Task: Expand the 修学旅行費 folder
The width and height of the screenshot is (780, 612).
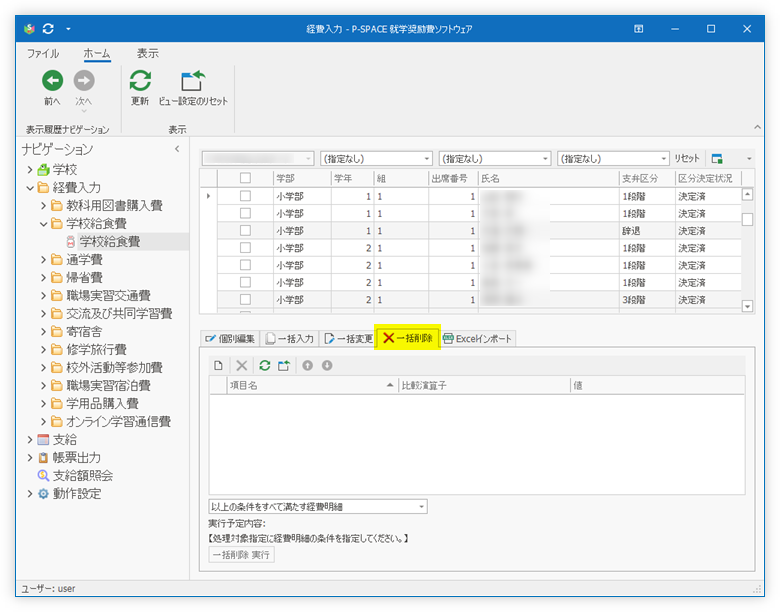Action: (x=43, y=350)
